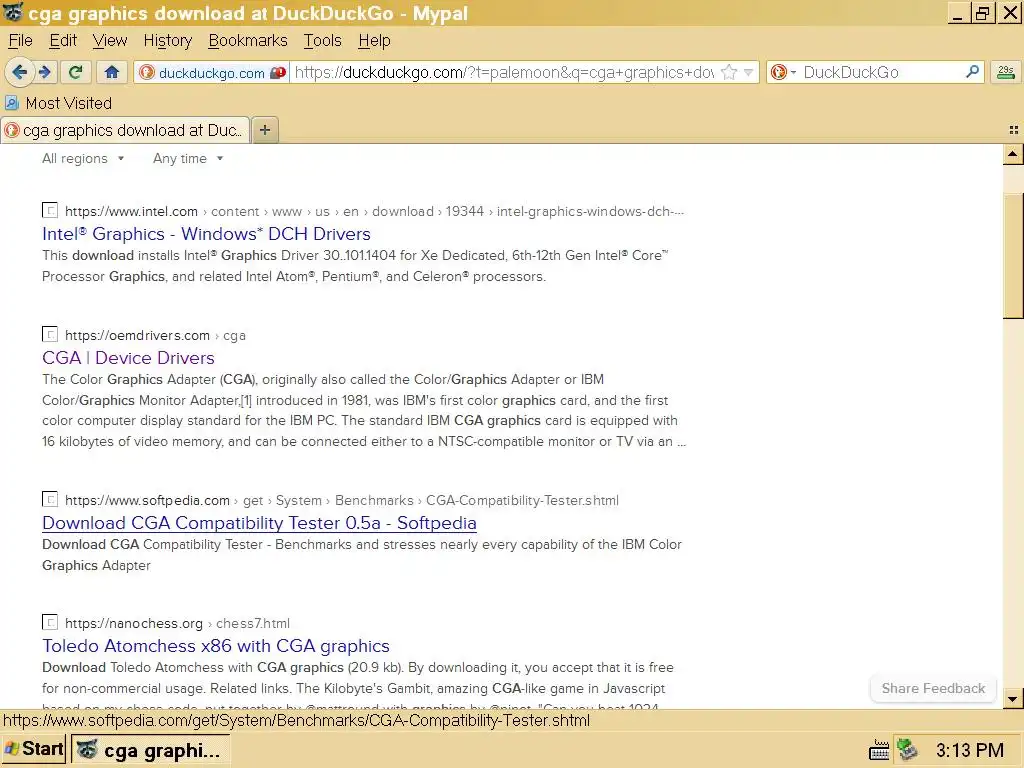Click the Mypal raccoon title bar icon

pyautogui.click(x=13, y=12)
